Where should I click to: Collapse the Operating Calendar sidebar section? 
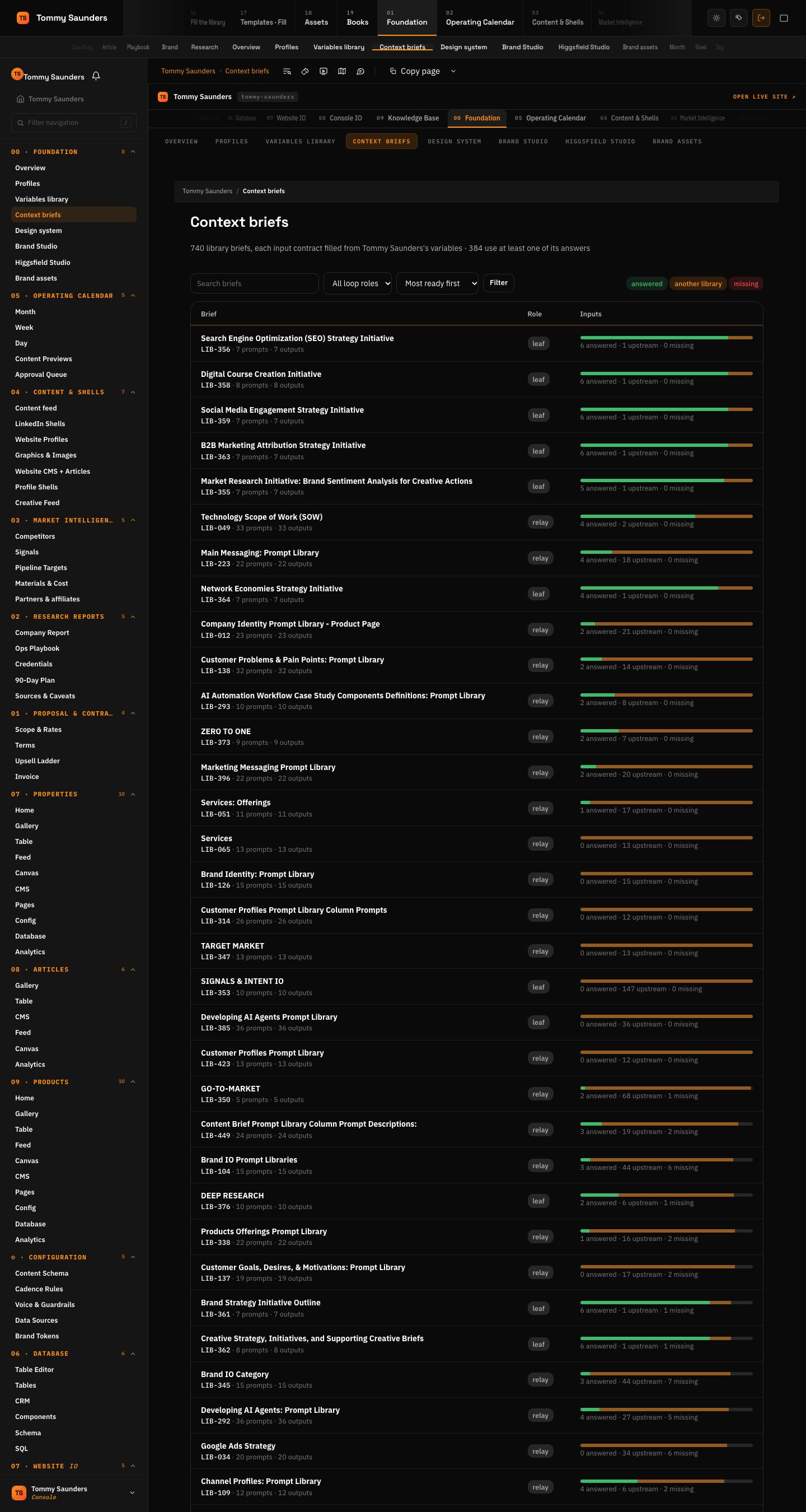coord(133,296)
